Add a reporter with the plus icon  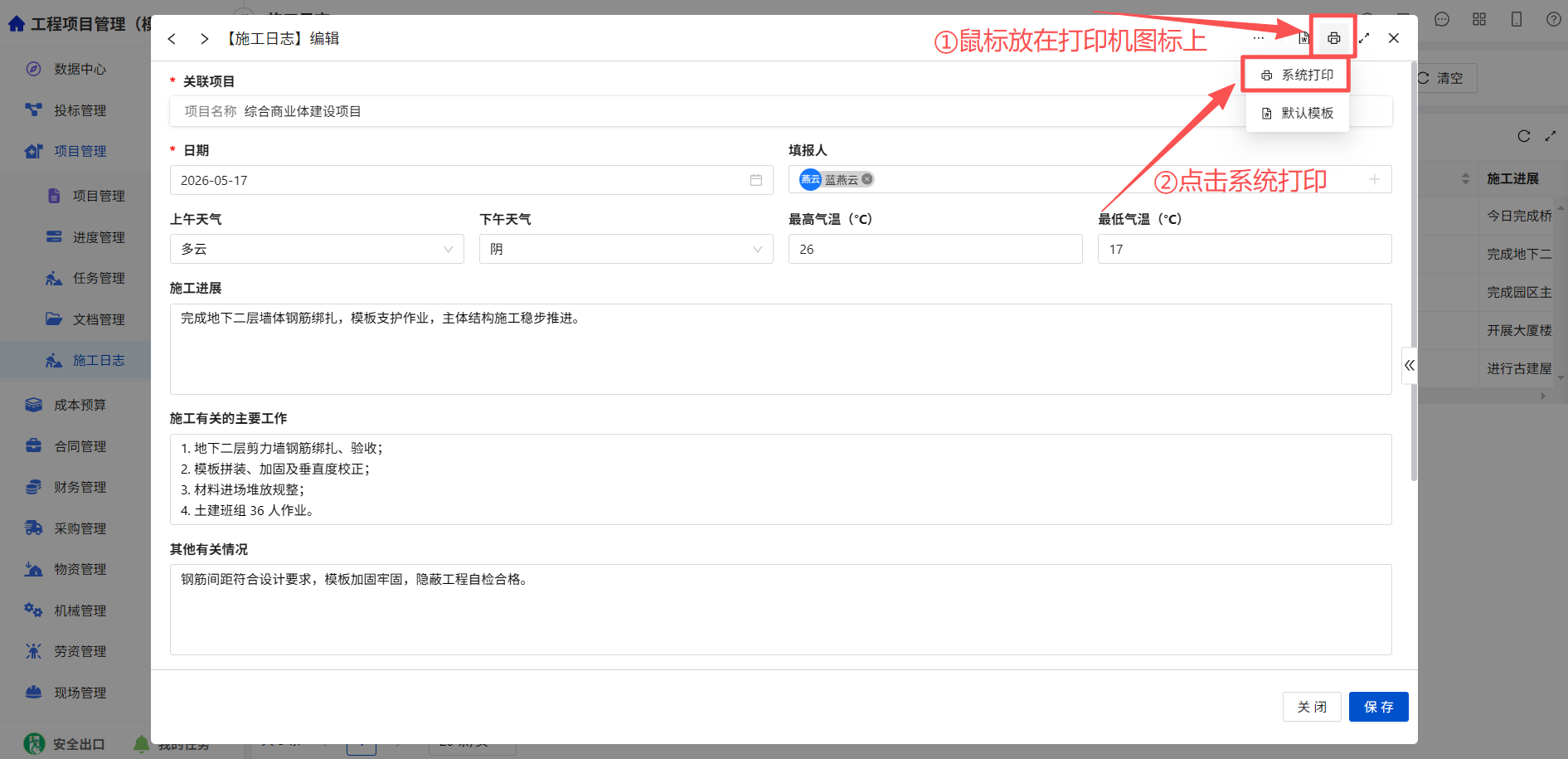[x=1374, y=179]
